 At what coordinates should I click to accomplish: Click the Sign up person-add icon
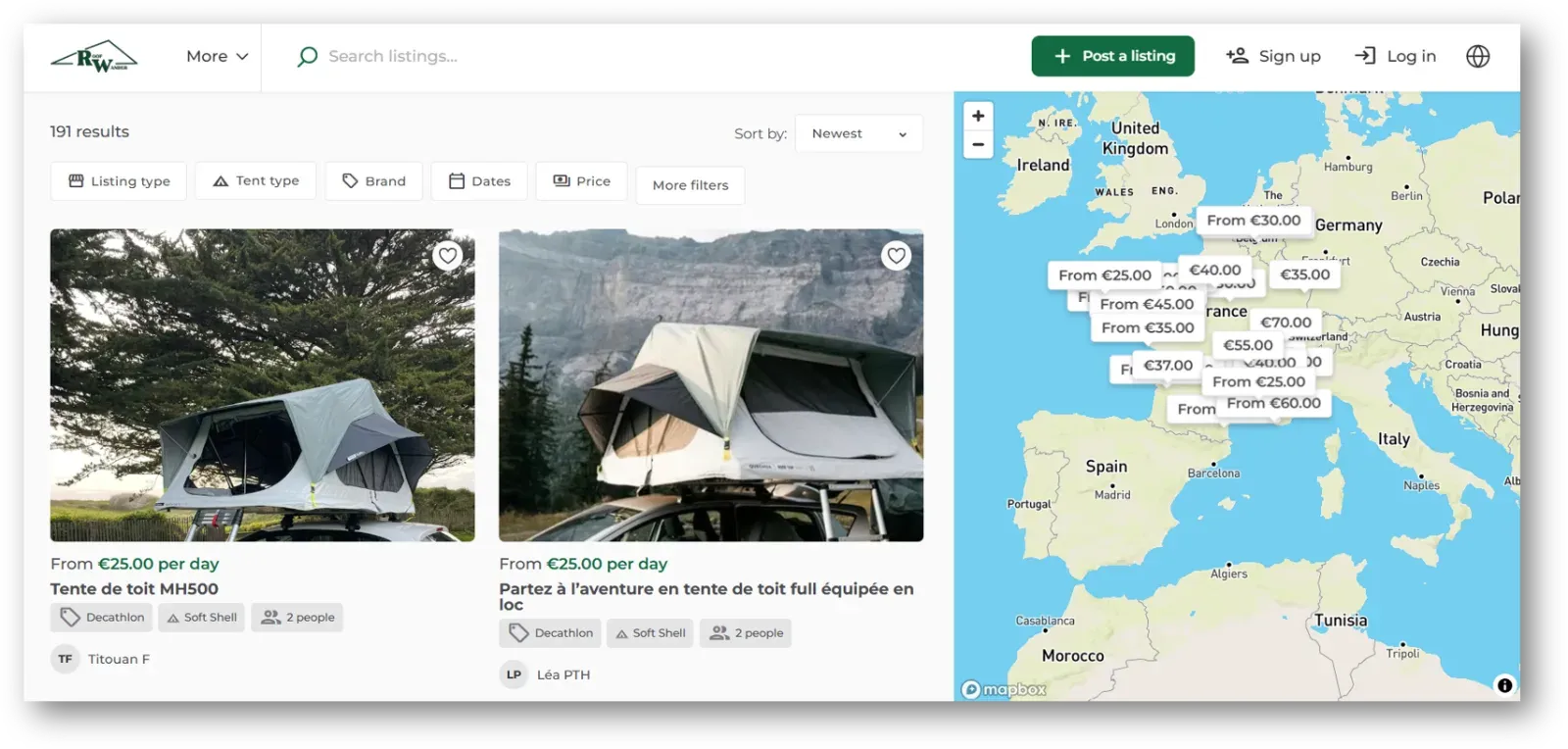pyautogui.click(x=1237, y=56)
